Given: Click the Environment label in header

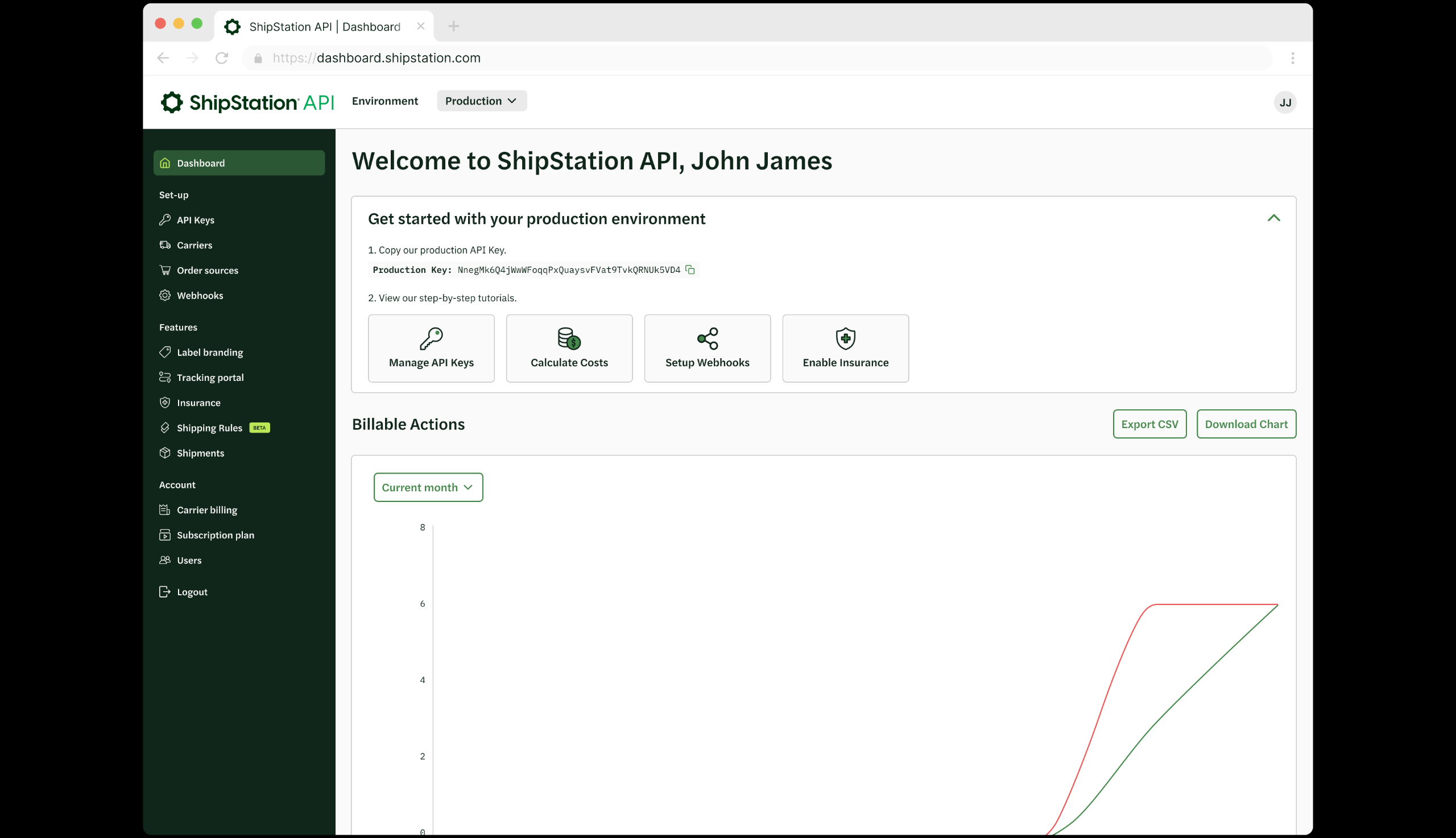Looking at the screenshot, I should click(x=384, y=101).
